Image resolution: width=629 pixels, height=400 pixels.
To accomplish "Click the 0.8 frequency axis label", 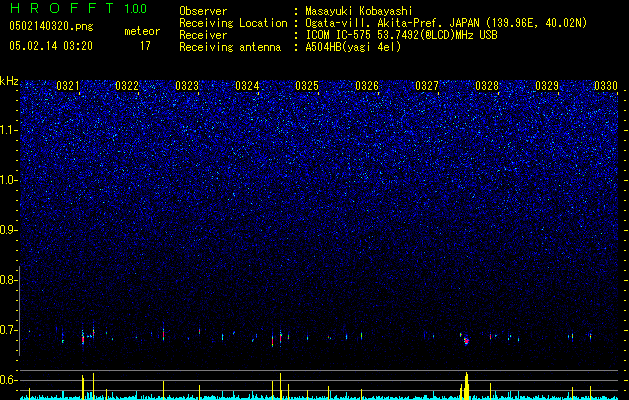I will (x=8, y=280).
